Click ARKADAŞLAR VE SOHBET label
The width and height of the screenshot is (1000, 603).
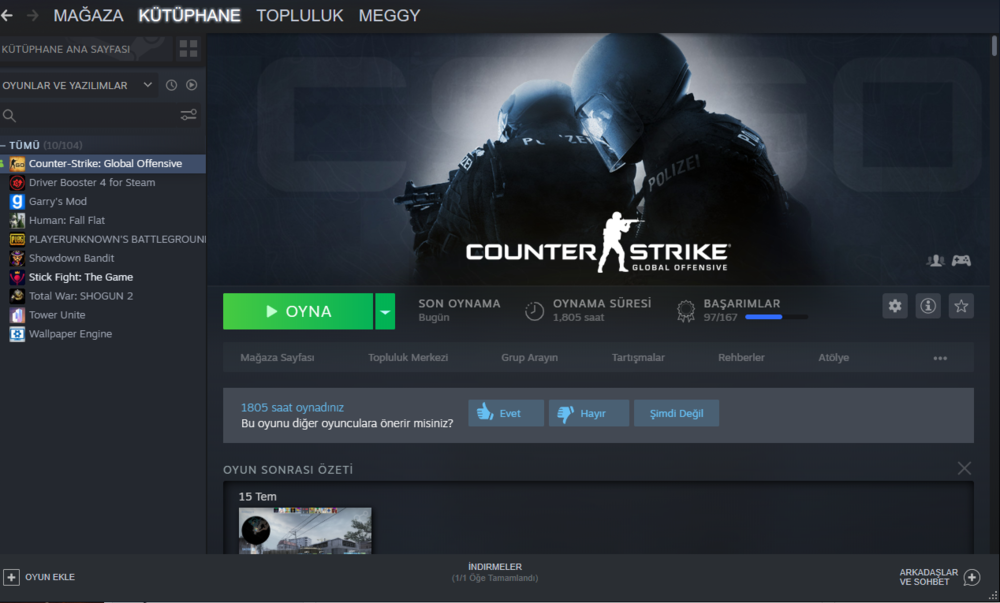929,577
